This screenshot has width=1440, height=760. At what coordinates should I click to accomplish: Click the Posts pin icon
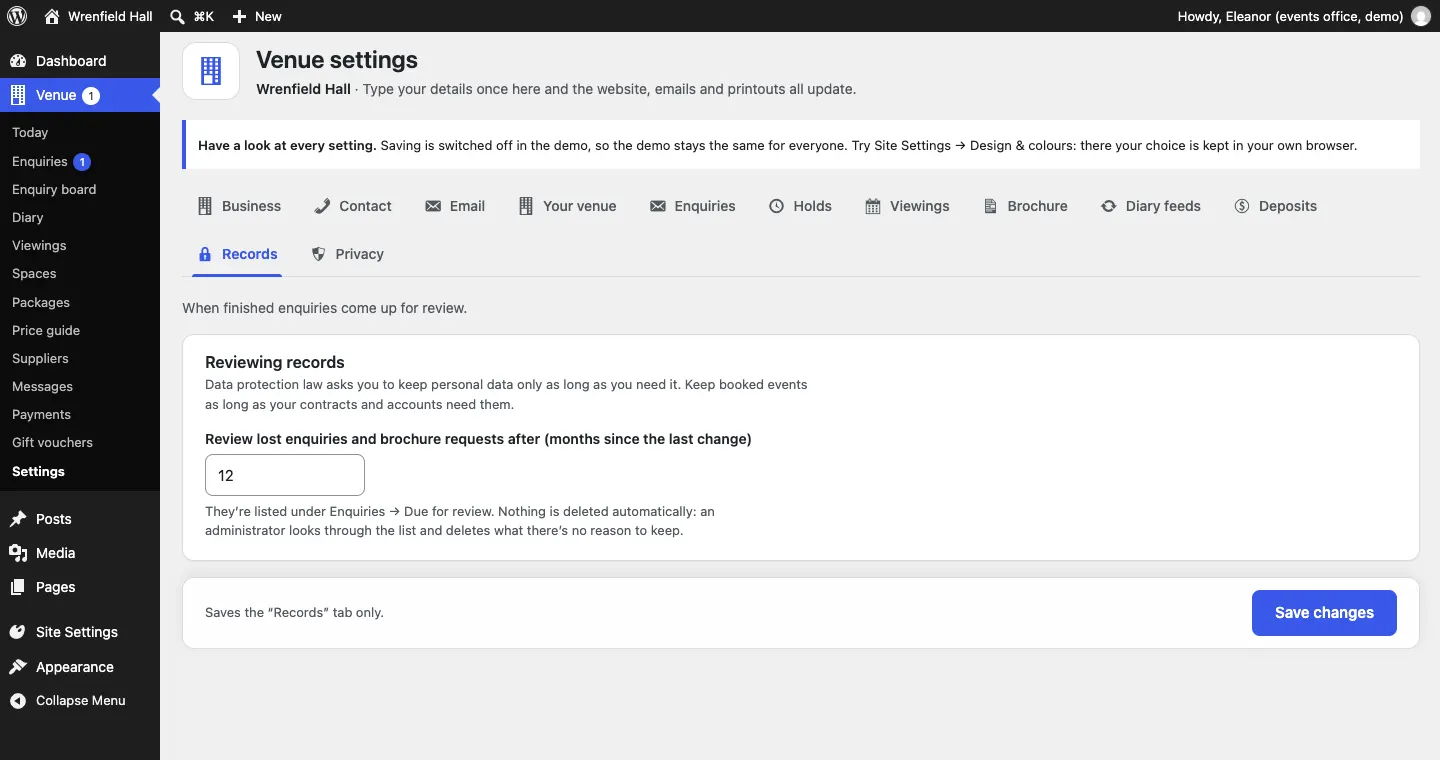point(18,519)
